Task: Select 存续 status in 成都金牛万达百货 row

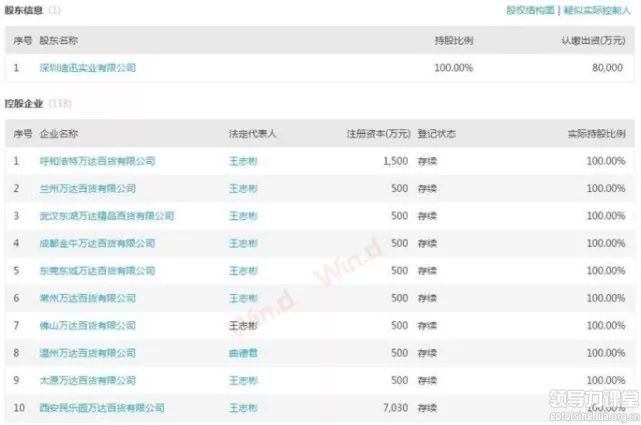Action: 427,243
